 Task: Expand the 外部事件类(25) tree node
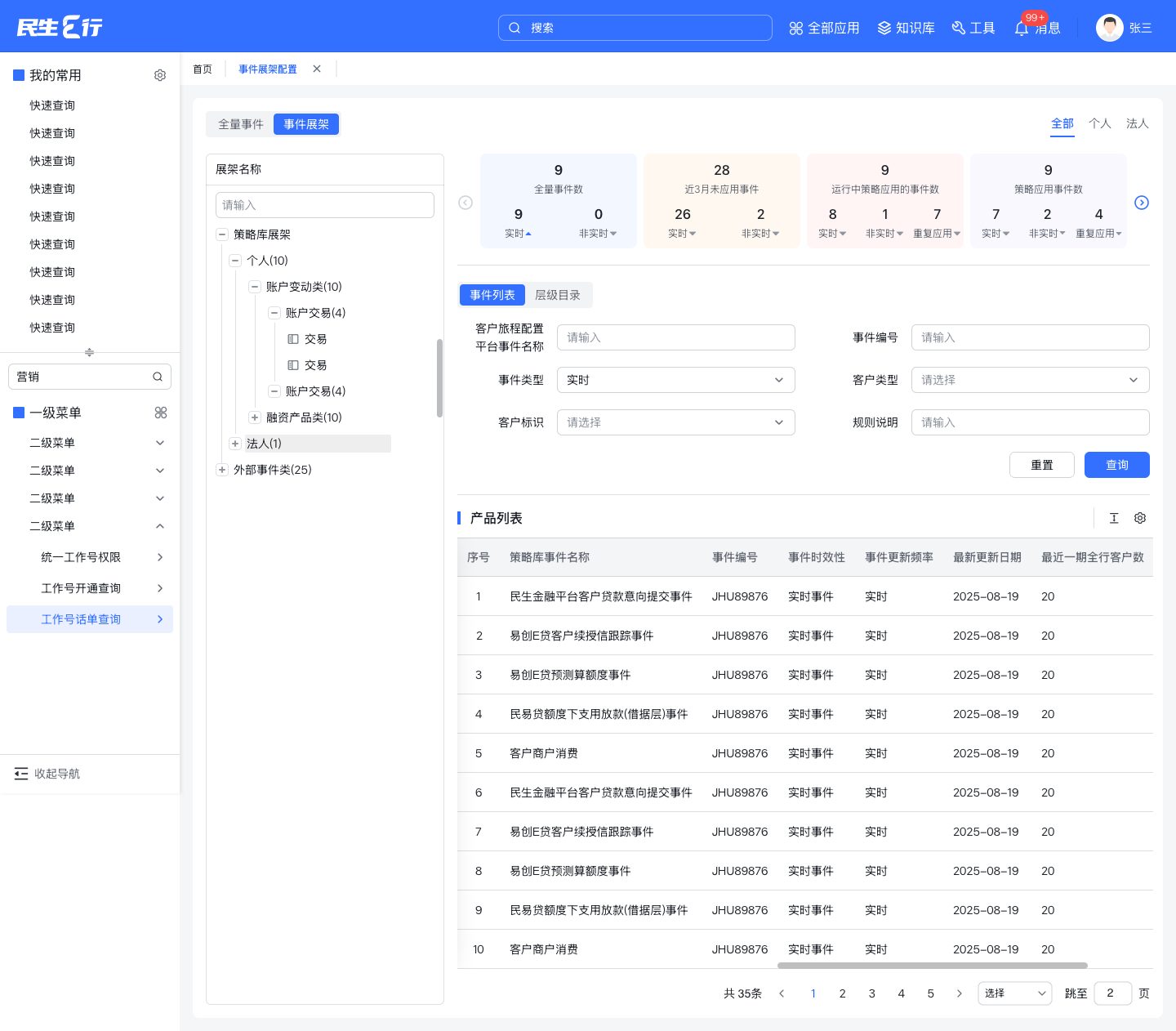point(222,470)
